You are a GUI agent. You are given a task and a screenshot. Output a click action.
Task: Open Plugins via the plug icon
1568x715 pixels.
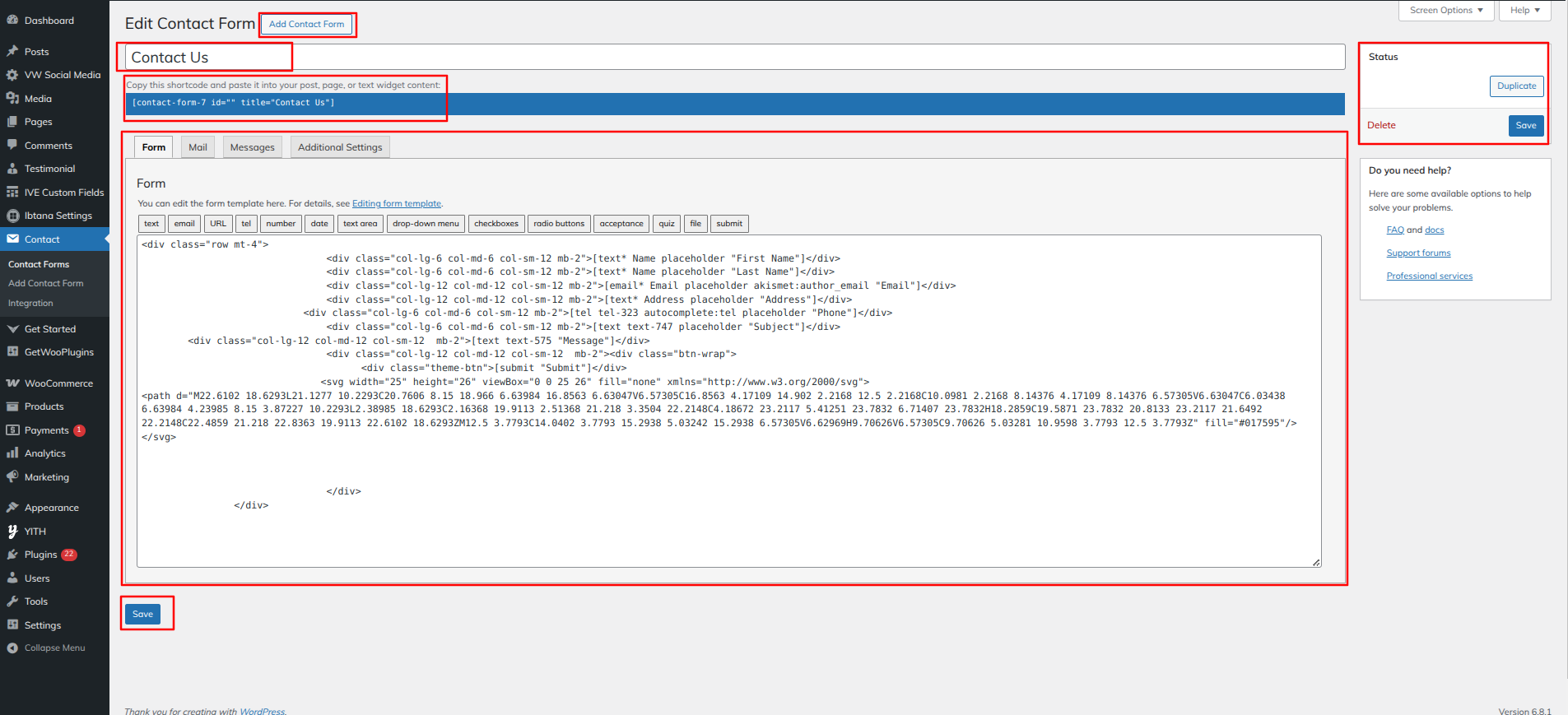[x=12, y=555]
